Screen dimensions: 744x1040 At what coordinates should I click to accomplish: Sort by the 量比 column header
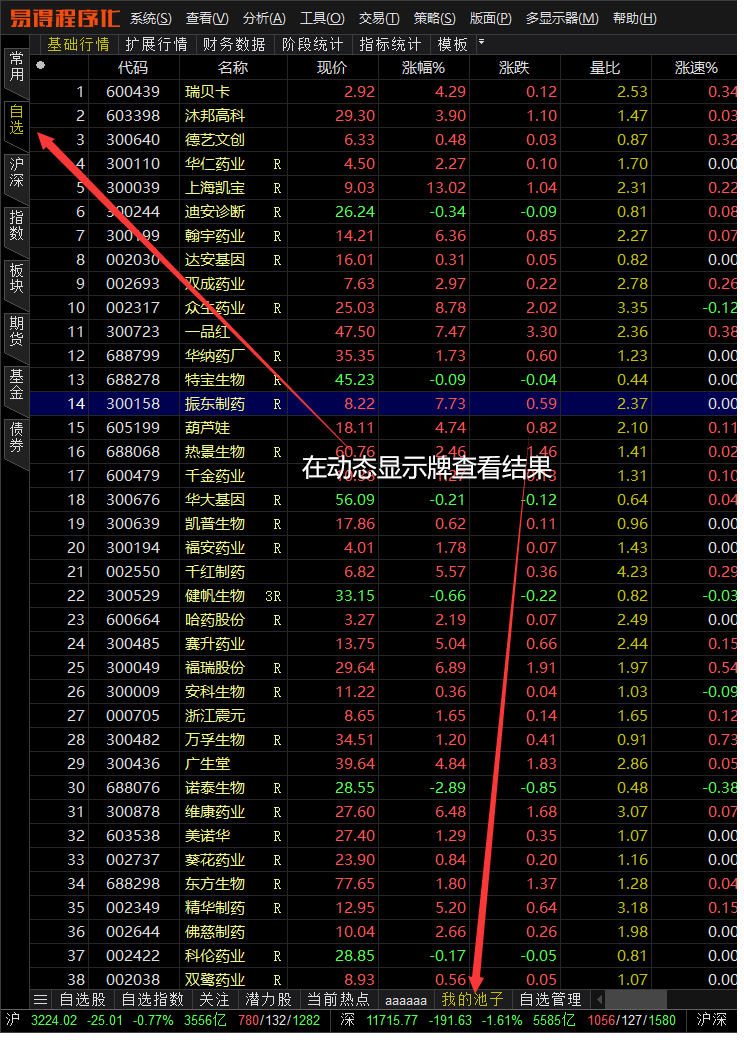(x=605, y=68)
